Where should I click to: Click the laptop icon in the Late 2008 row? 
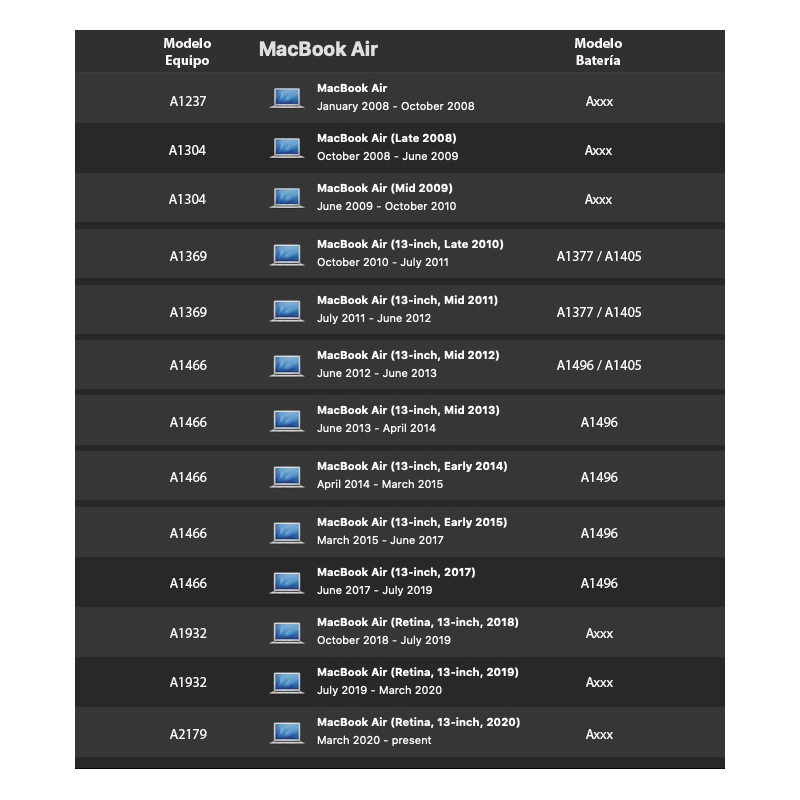pos(287,148)
